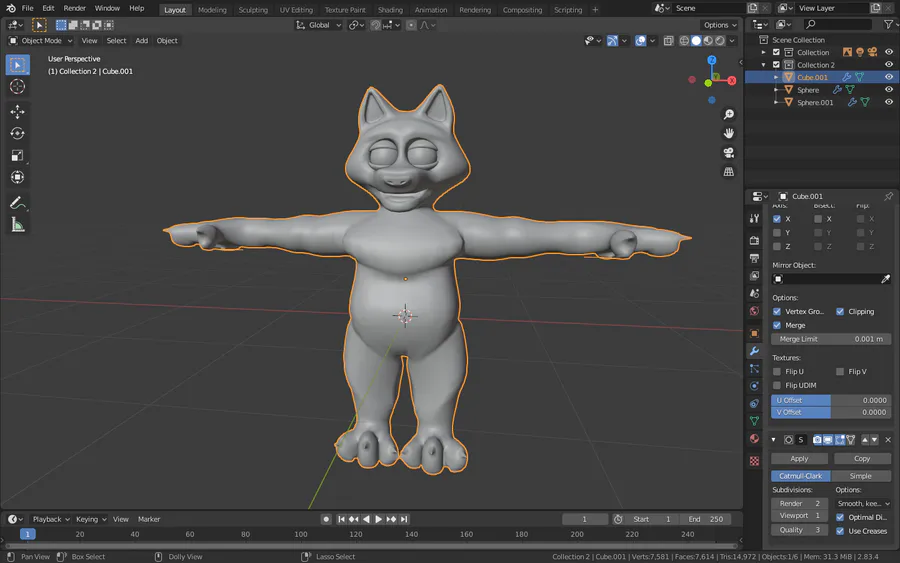Select the Transform tool

[x=17, y=177]
